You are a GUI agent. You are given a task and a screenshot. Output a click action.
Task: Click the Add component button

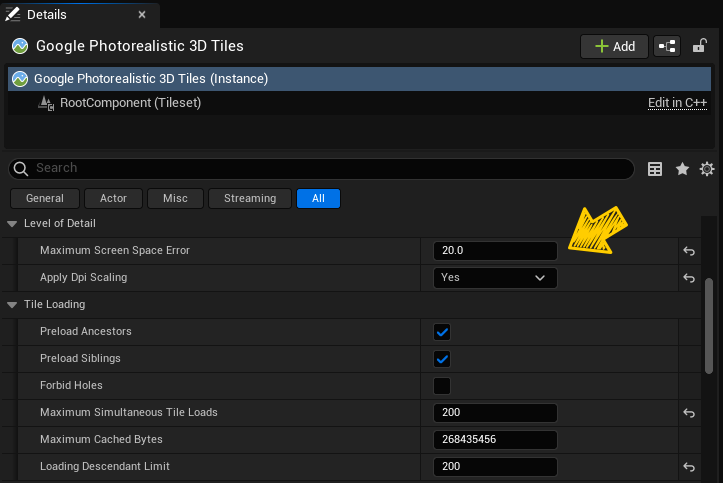(x=614, y=46)
